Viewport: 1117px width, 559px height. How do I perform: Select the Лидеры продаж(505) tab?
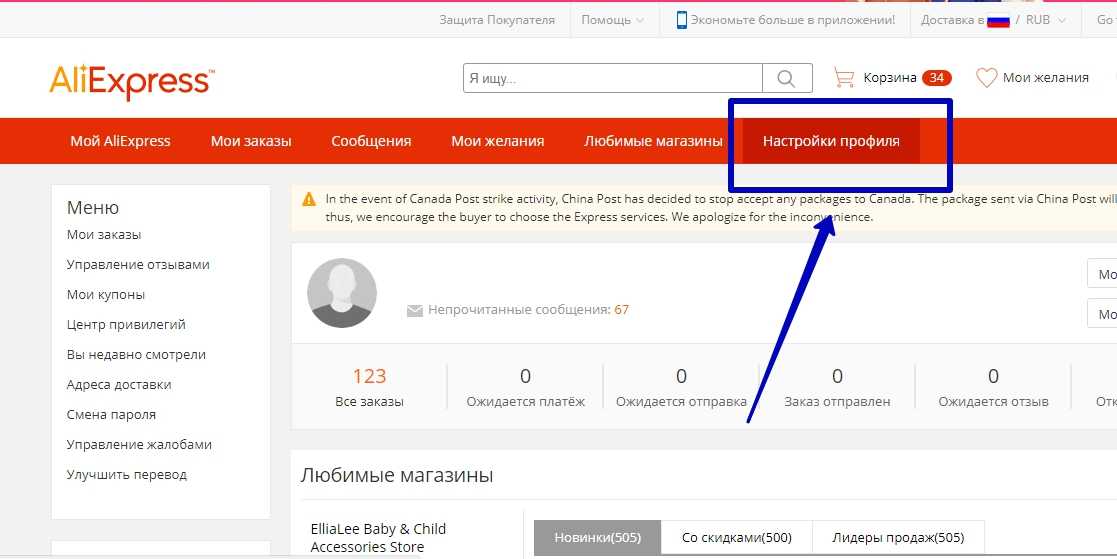click(x=898, y=538)
